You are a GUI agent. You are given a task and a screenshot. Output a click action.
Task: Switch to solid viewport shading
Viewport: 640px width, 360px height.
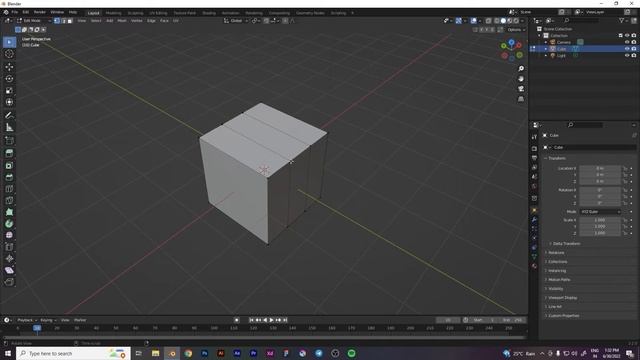tap(503, 20)
